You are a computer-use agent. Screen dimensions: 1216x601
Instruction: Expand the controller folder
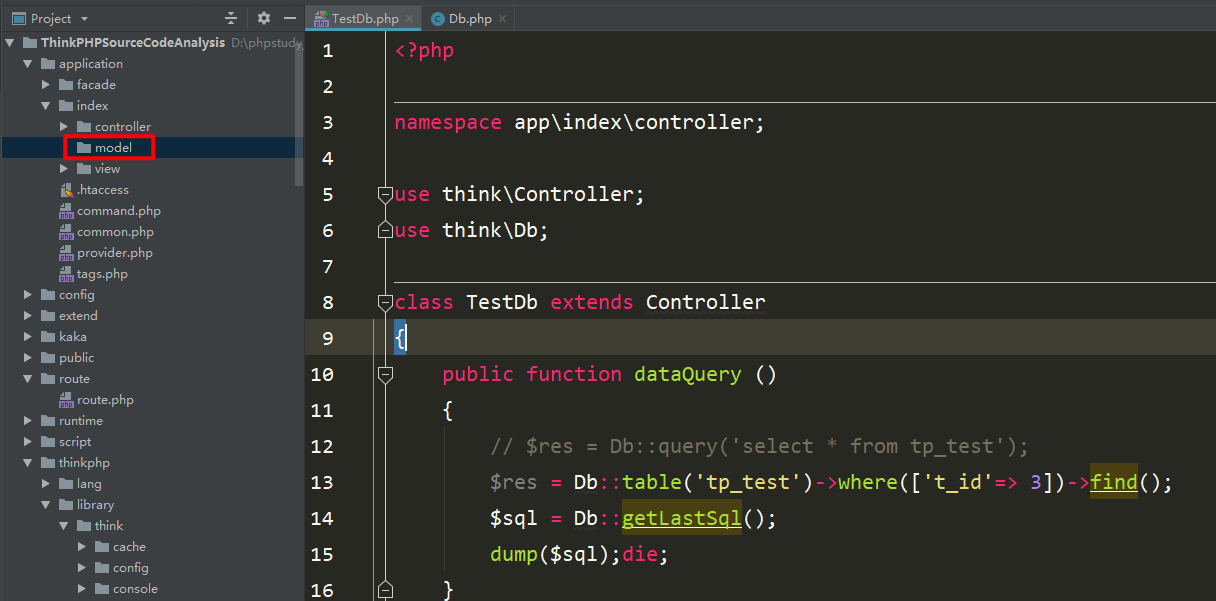64,127
